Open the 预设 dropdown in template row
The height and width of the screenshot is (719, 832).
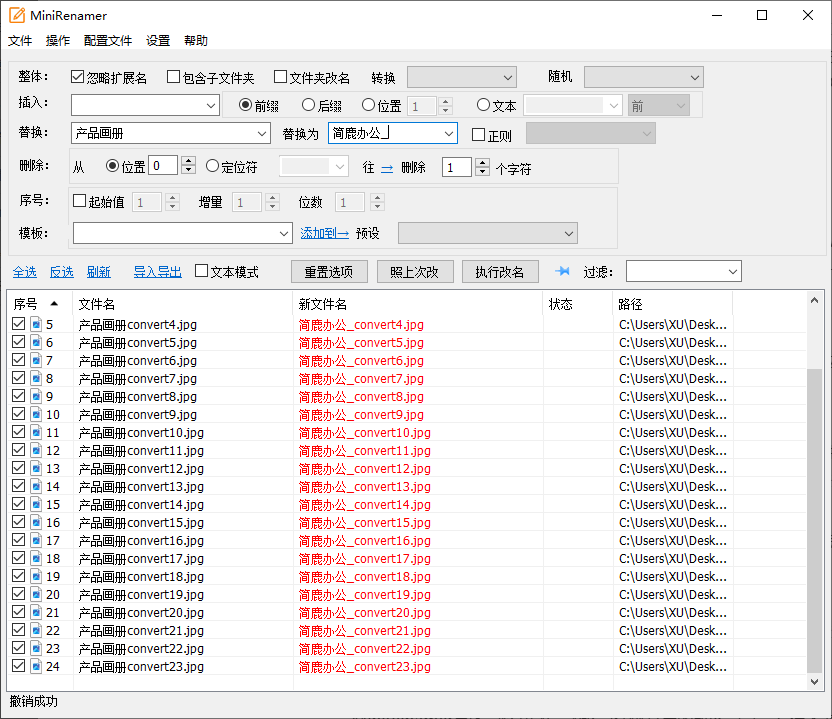[x=487, y=232]
